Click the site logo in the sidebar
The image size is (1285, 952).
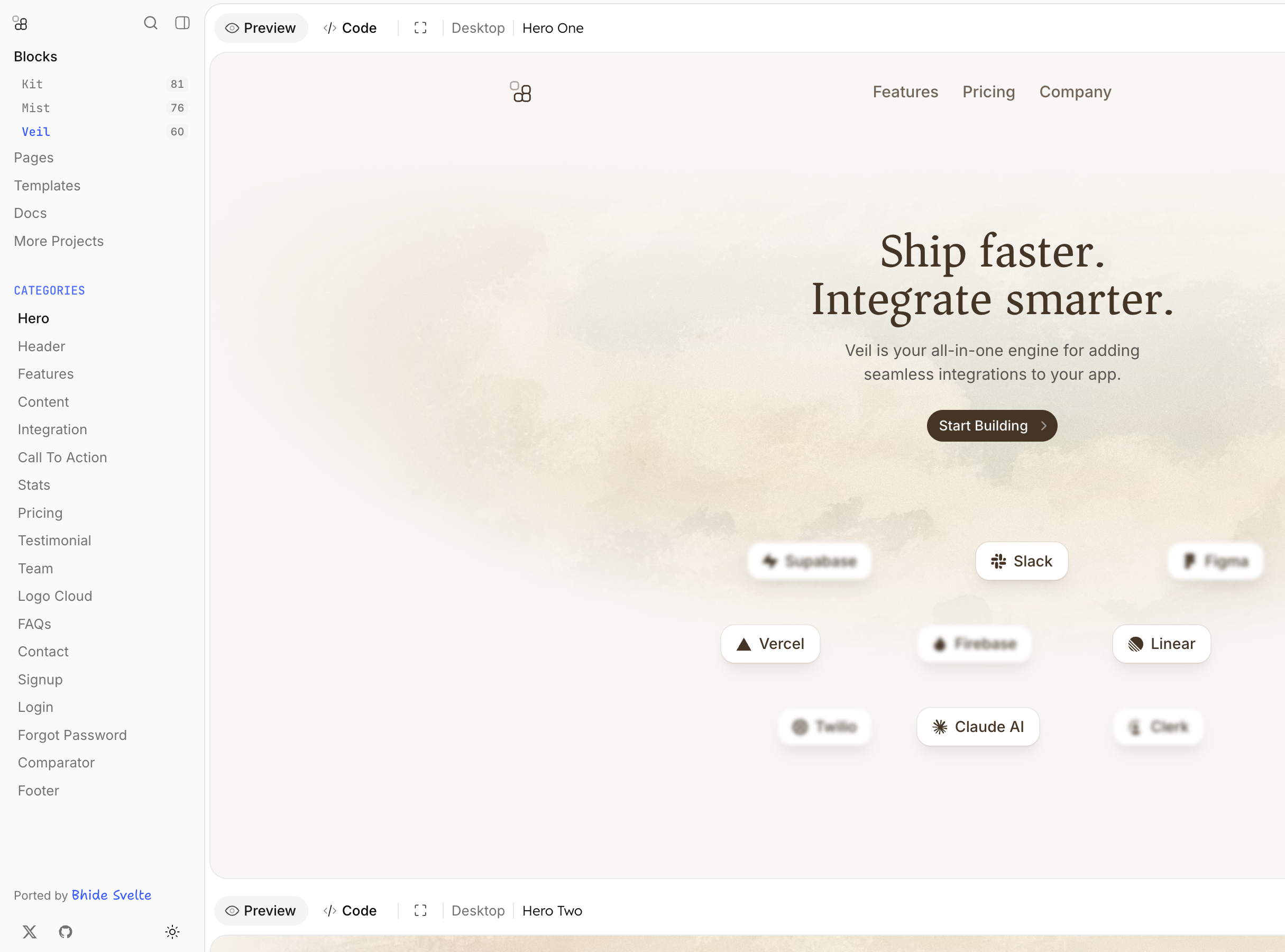click(20, 24)
